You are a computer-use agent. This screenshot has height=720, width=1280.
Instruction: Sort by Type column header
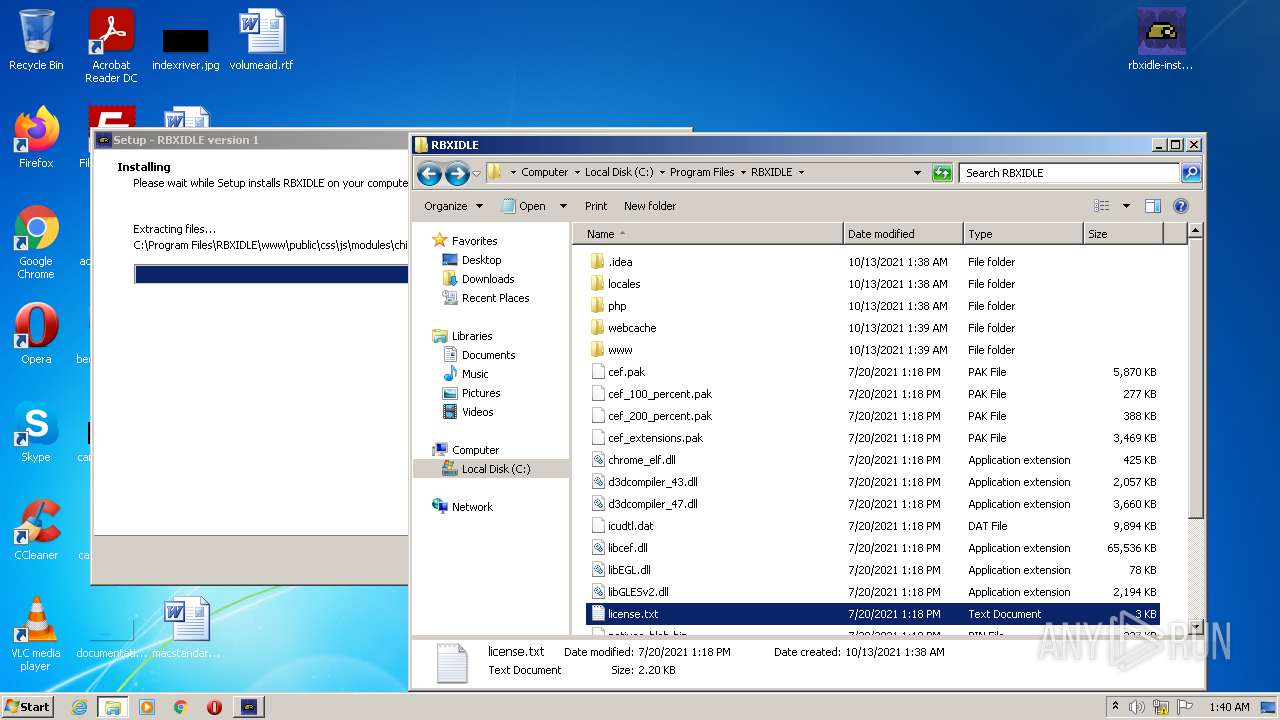click(1023, 234)
